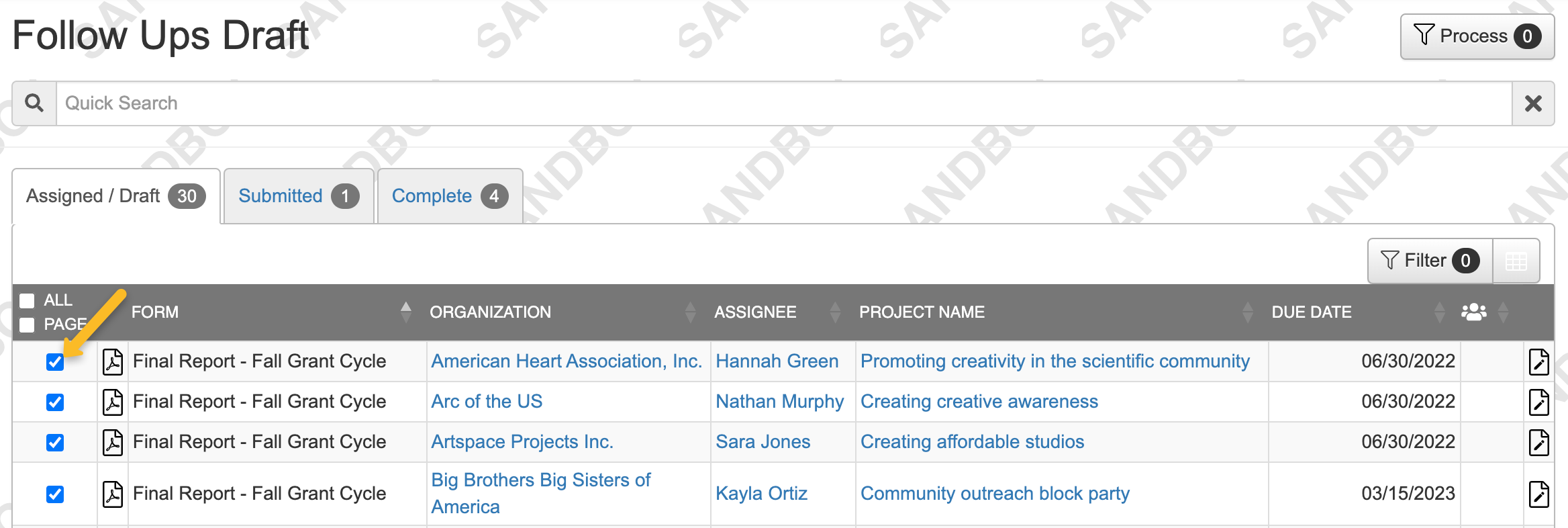Click the edit icon for Hannah Green's row

click(1538, 361)
